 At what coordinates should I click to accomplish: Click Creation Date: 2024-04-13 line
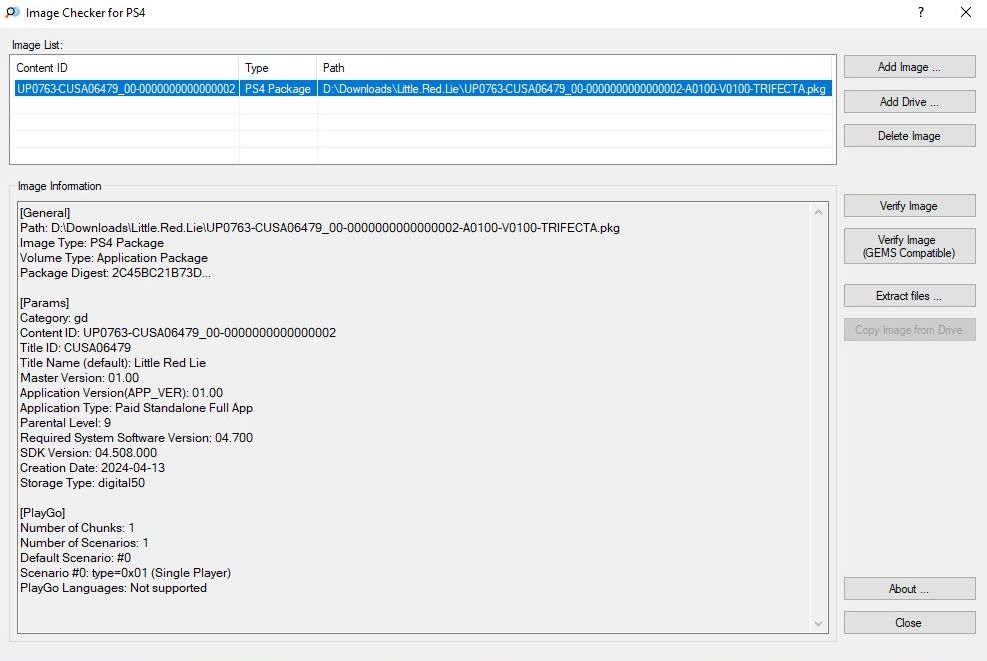pyautogui.click(x=93, y=468)
